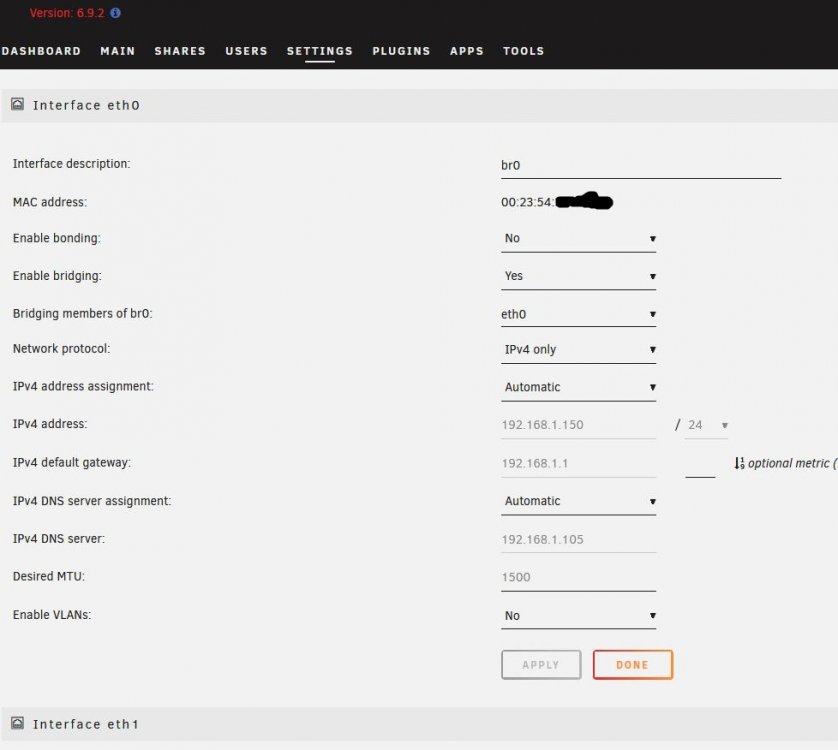The image size is (838, 750).
Task: Open the Network protocol dropdown
Action: 578,350
